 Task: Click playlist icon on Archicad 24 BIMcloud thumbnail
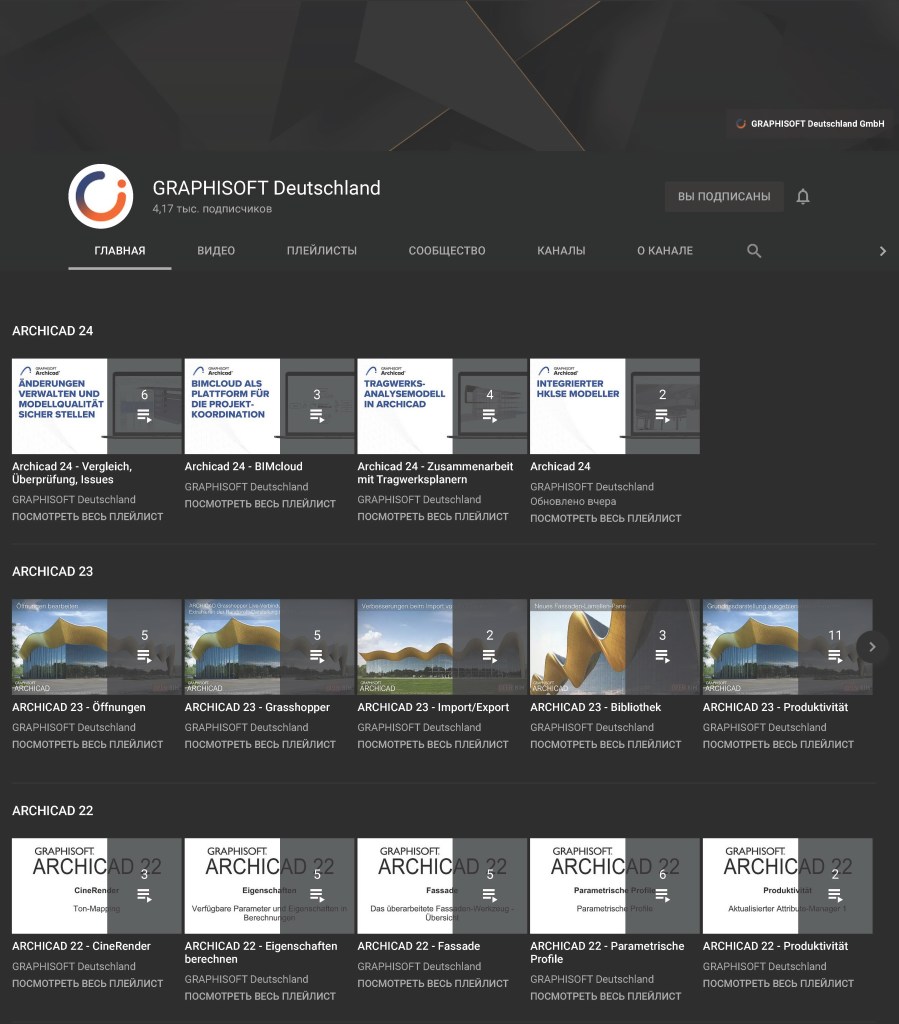tap(317, 415)
